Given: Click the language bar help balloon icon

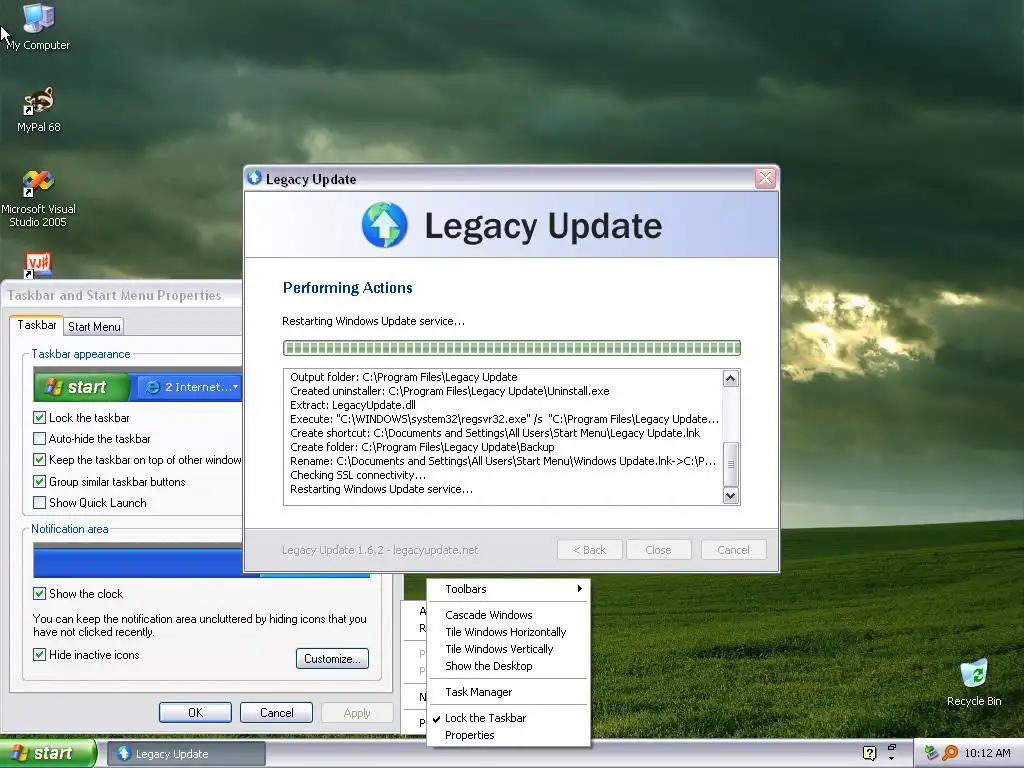Looking at the screenshot, I should coord(869,753).
